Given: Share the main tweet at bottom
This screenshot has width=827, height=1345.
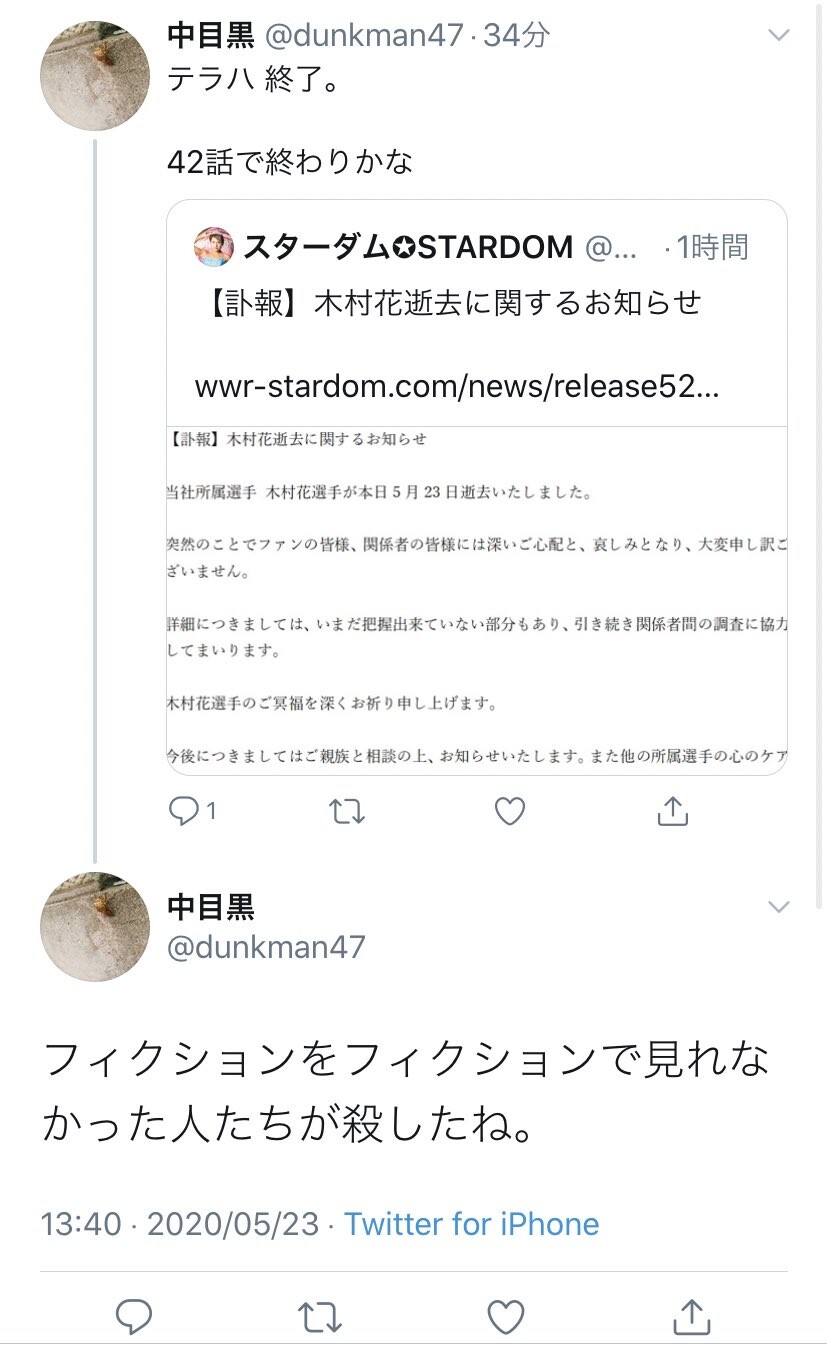Looking at the screenshot, I should (692, 1316).
